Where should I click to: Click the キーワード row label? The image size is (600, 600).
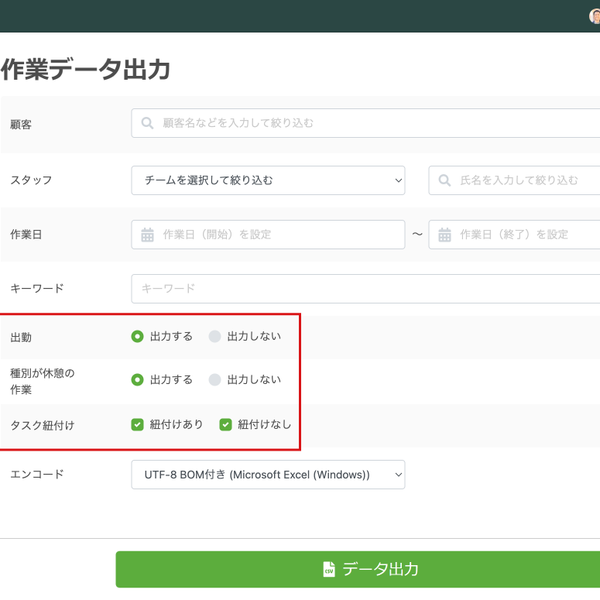pyautogui.click(x=37, y=289)
